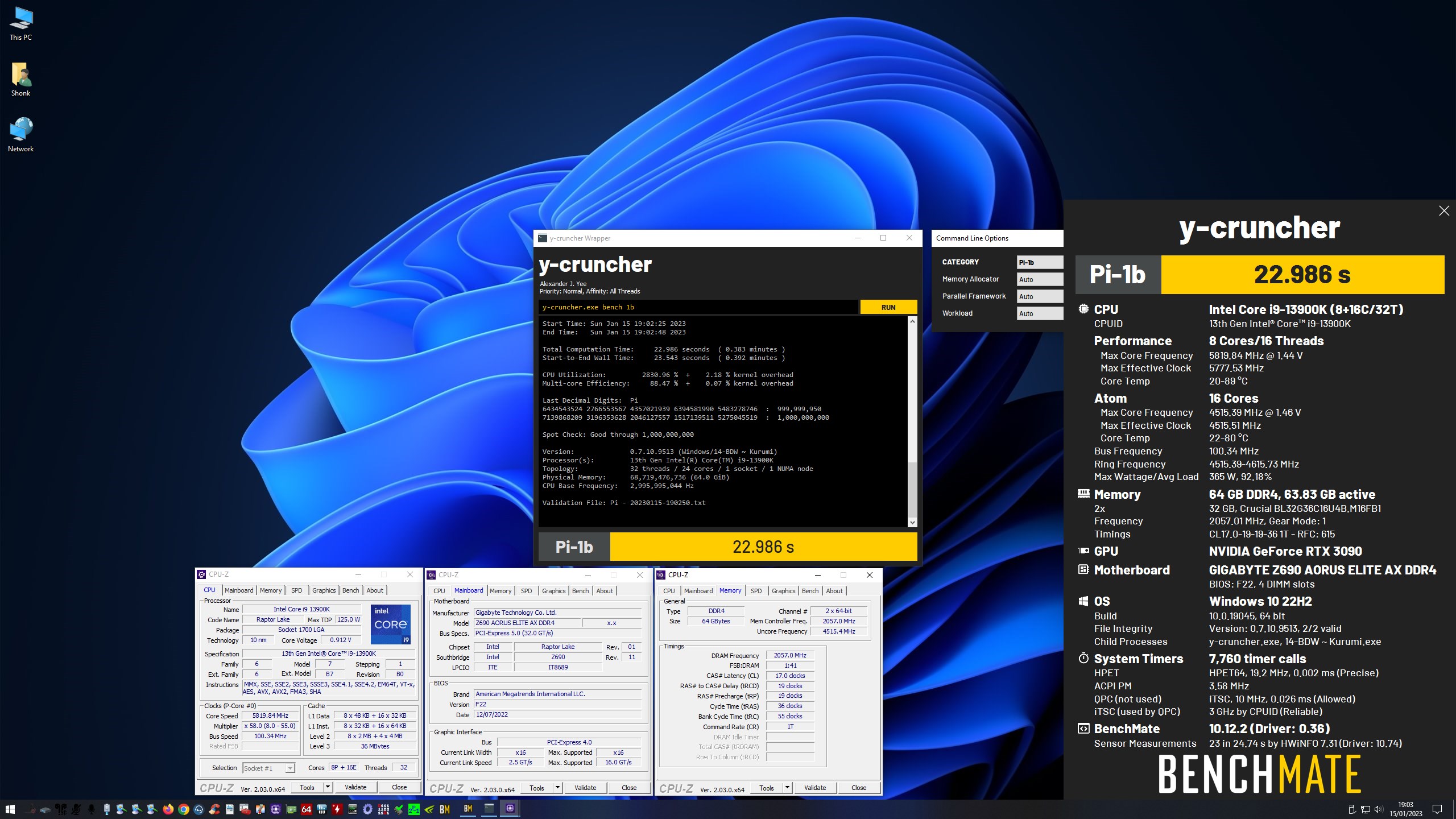Click the microphone icon on the taskbar

[x=91, y=809]
